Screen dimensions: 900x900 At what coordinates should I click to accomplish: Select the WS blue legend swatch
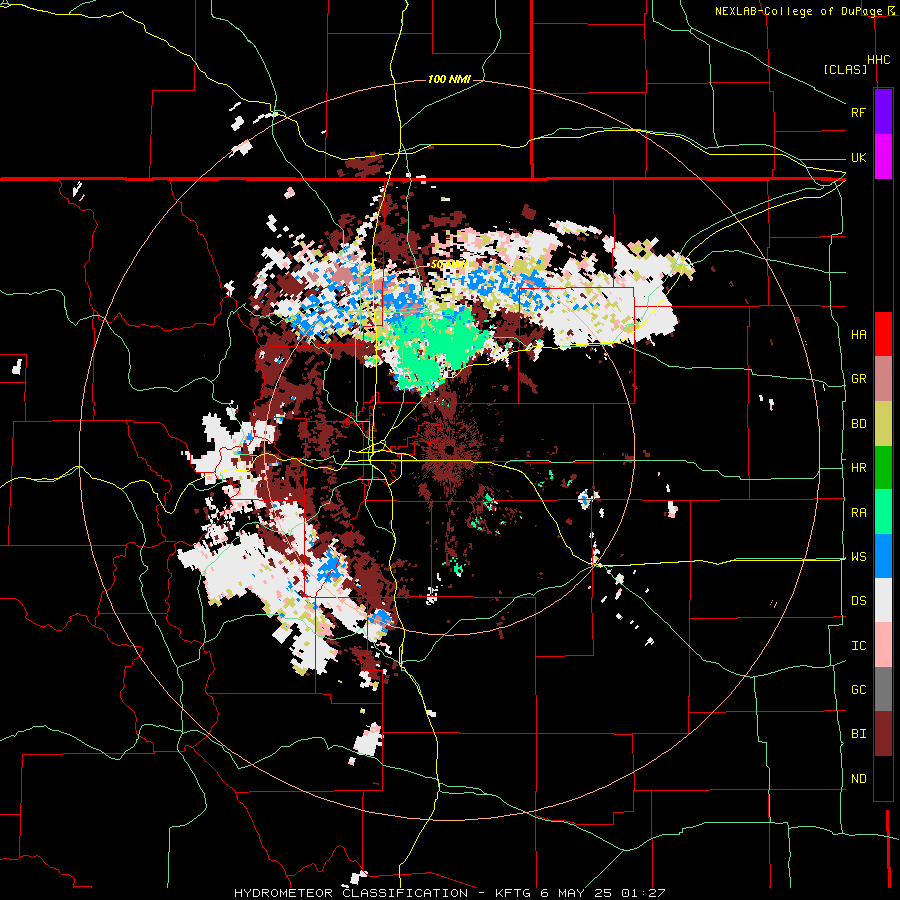click(x=883, y=556)
